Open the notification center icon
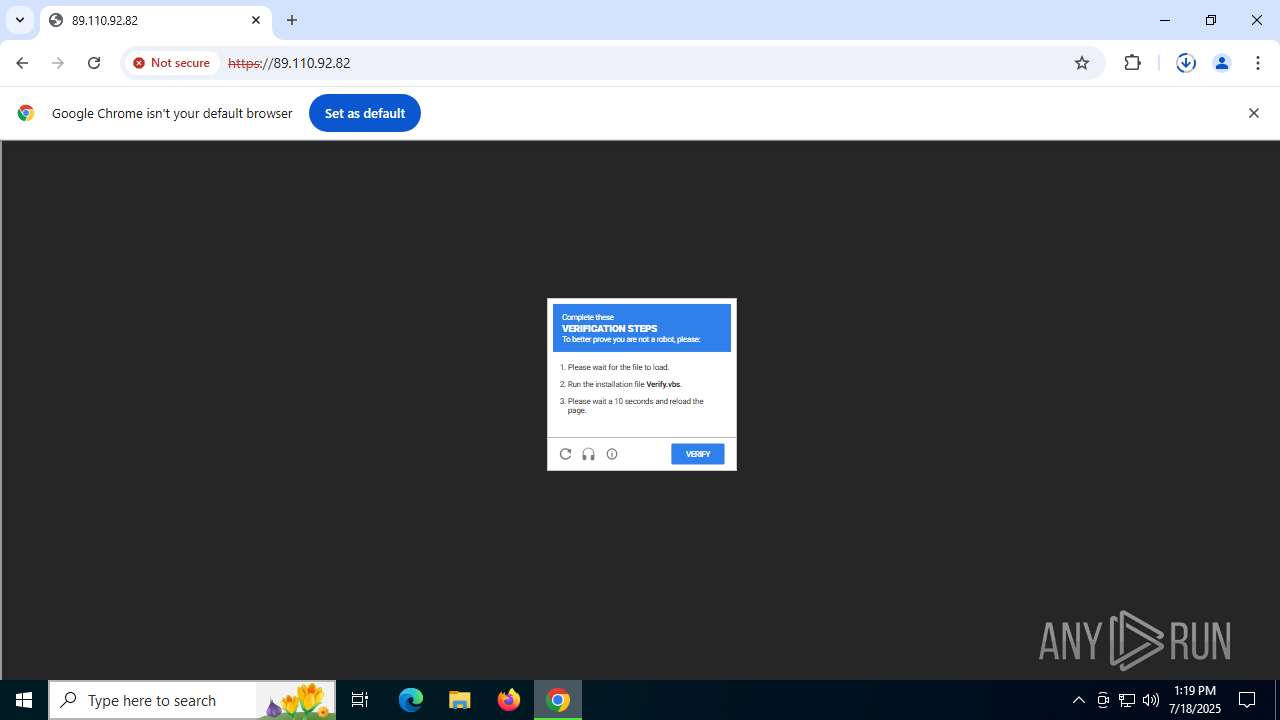 click(x=1247, y=700)
